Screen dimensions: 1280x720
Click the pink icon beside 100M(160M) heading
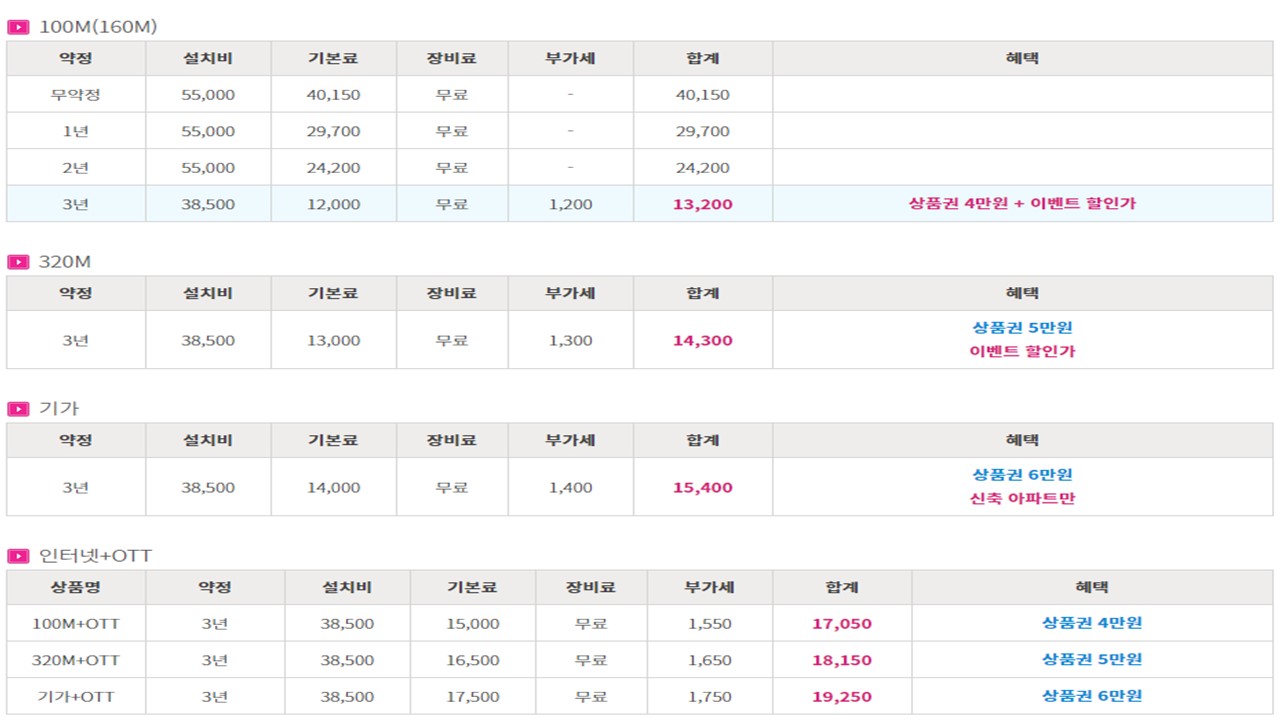[x=18, y=27]
